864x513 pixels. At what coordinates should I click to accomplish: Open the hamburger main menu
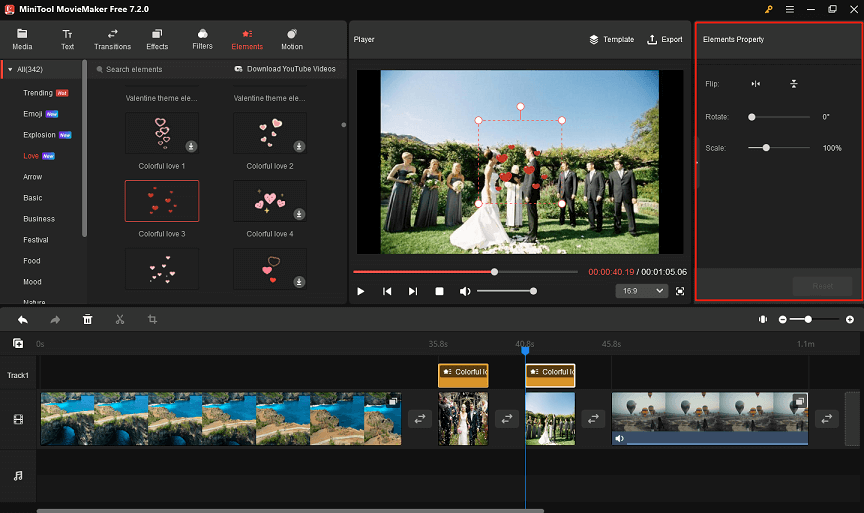(x=790, y=9)
